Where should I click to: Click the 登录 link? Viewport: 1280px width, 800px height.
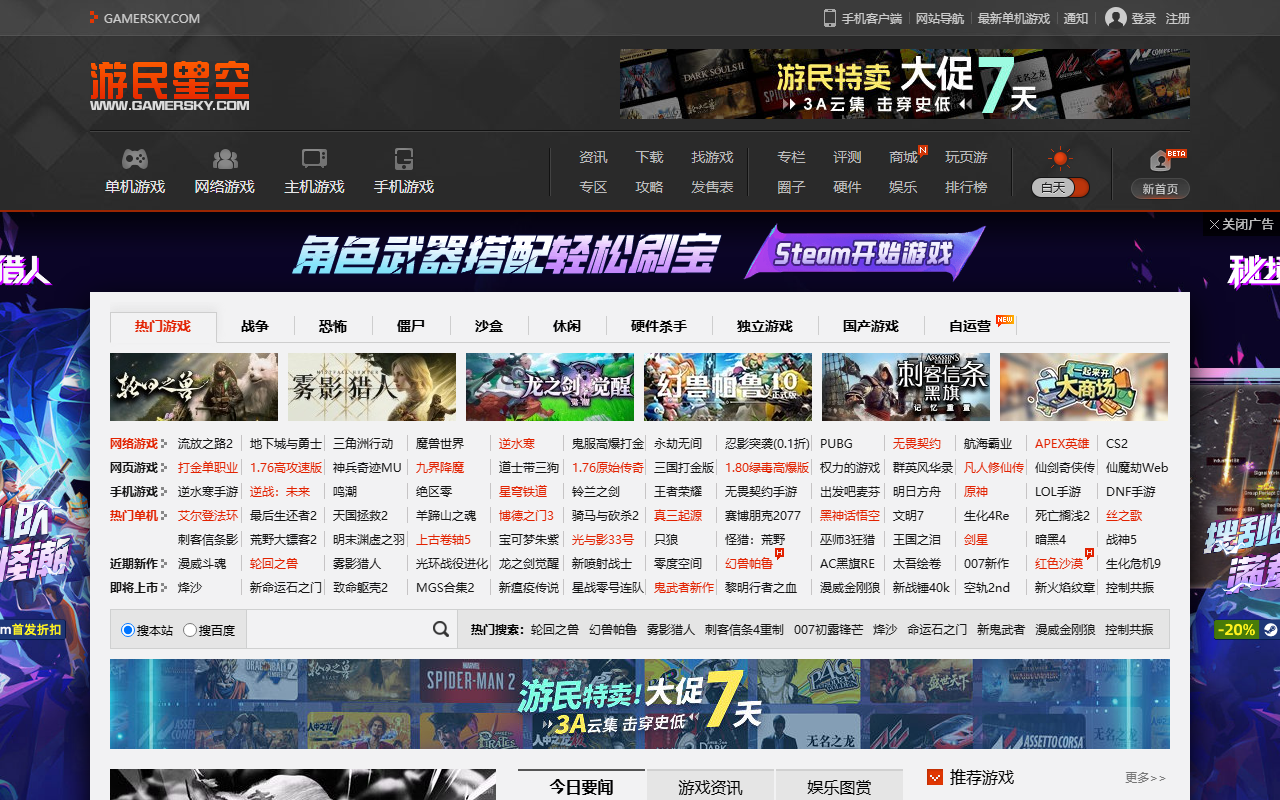point(1144,18)
